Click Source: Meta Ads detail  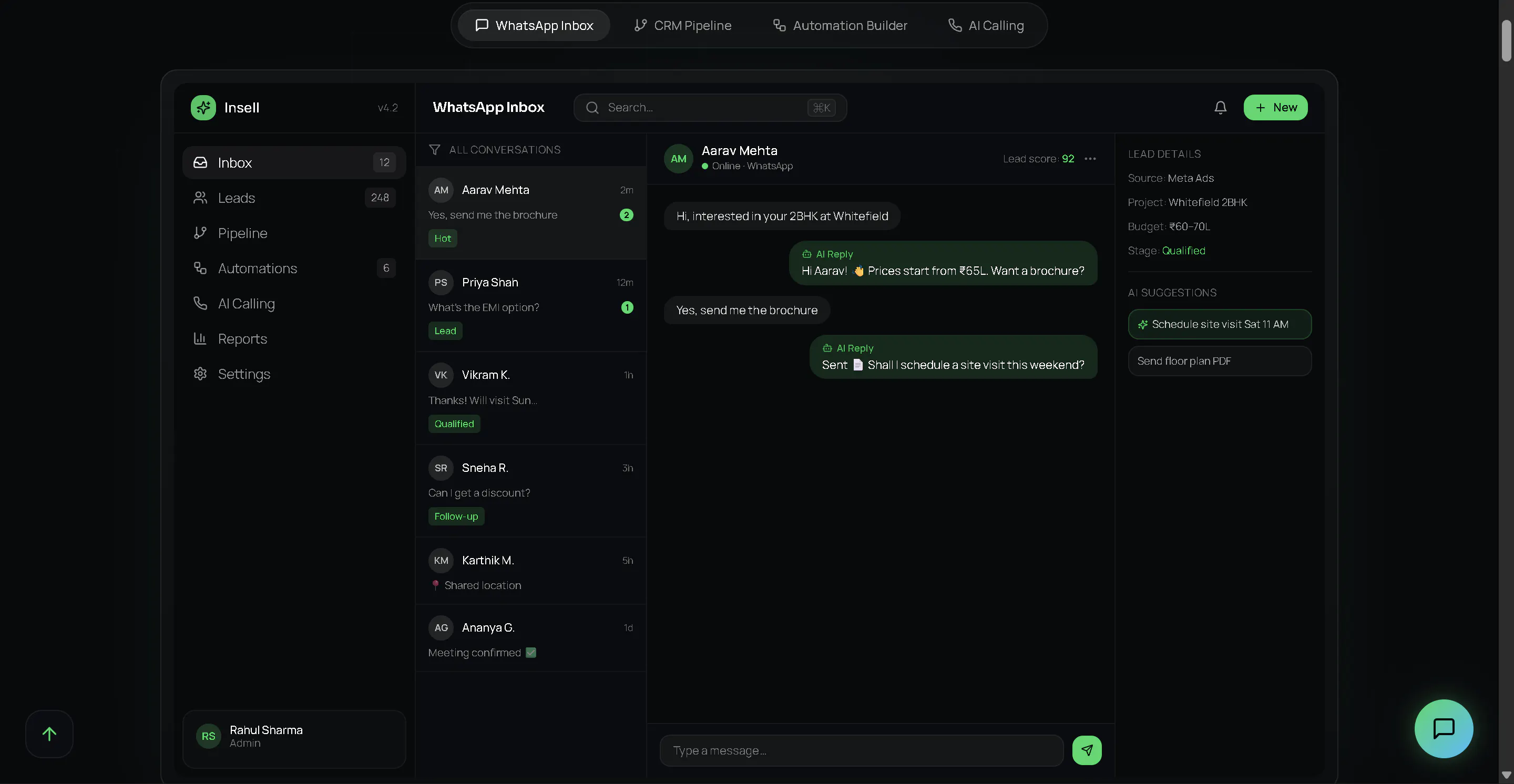pos(1170,179)
